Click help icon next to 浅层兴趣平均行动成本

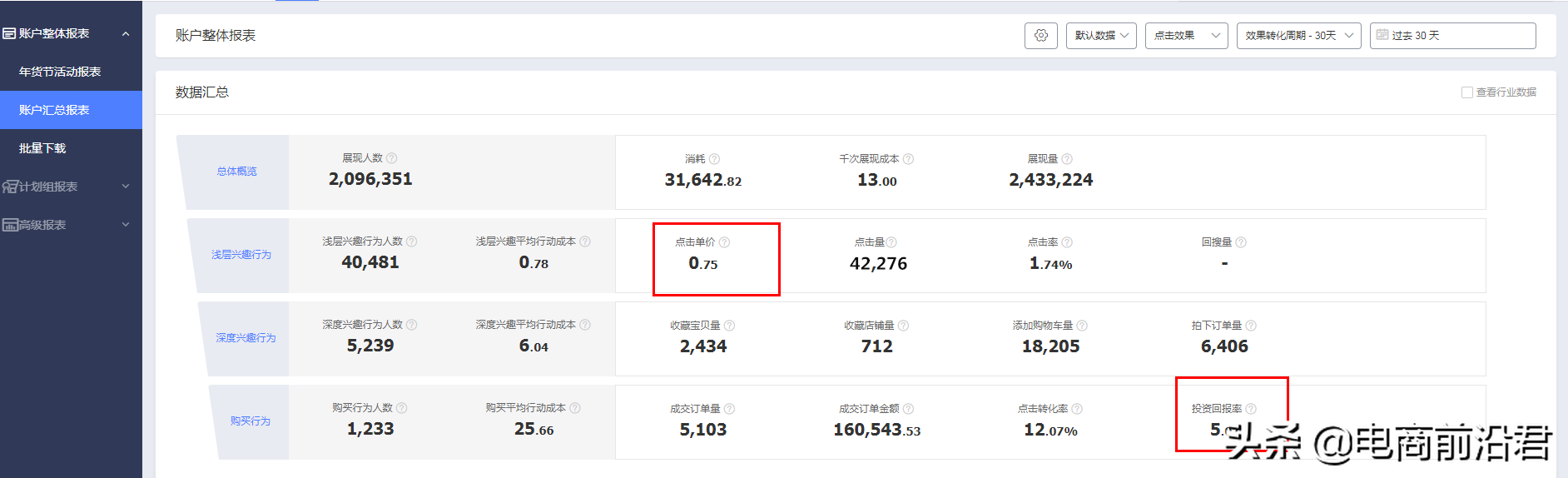point(585,241)
